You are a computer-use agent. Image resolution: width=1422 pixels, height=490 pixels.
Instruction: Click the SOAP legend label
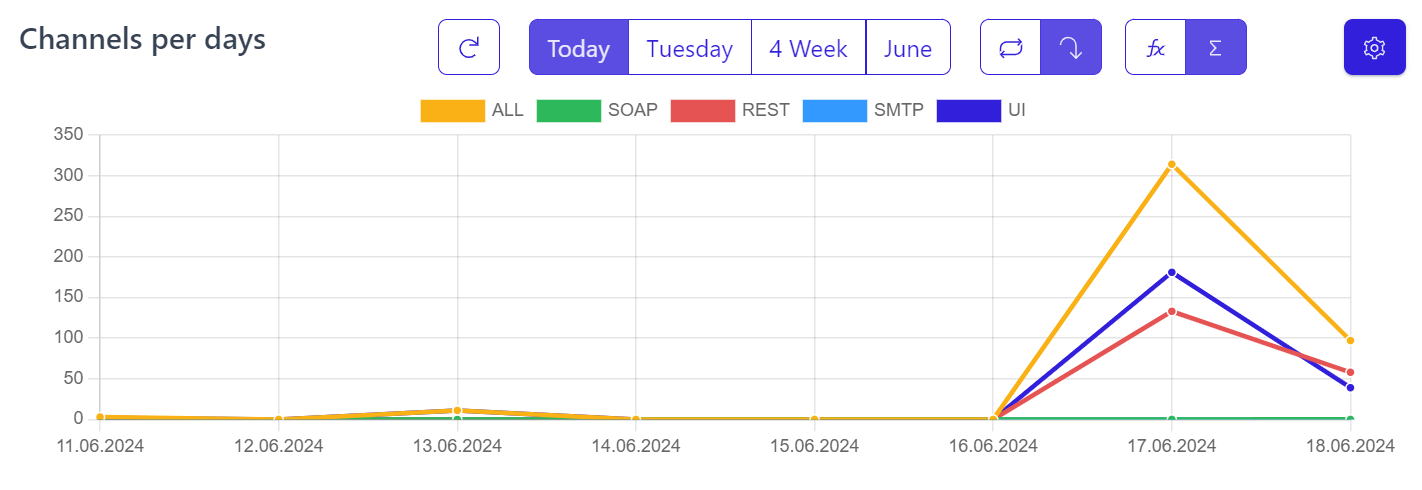coord(633,111)
